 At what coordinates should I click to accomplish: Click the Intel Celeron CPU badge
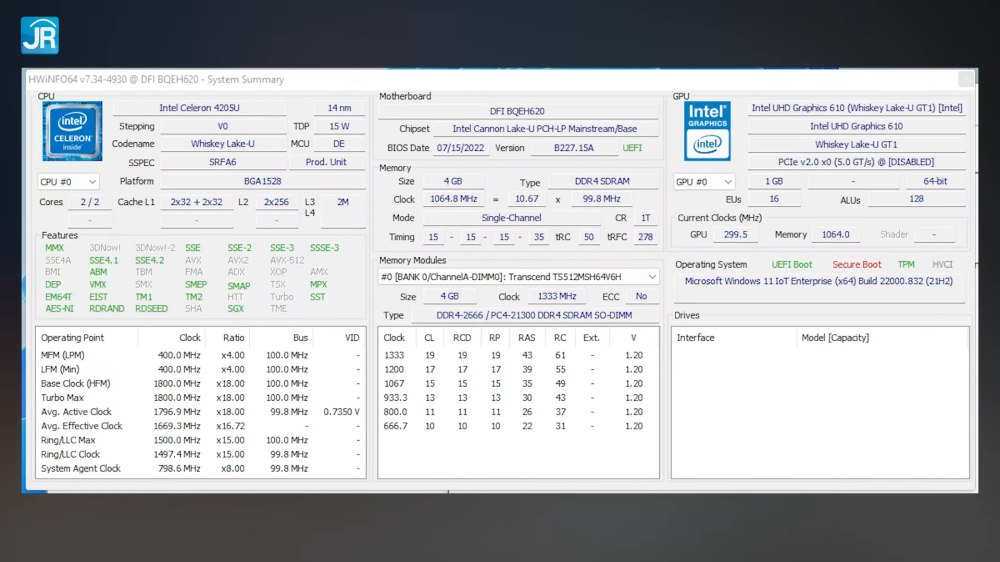click(x=72, y=131)
